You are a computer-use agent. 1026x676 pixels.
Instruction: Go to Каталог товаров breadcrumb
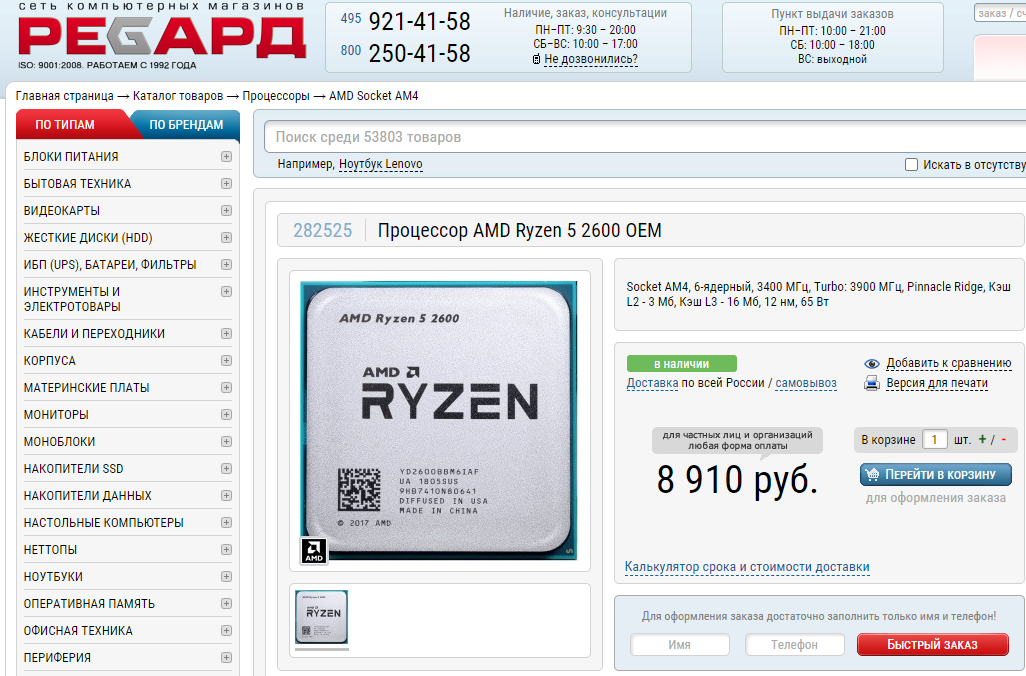point(178,96)
